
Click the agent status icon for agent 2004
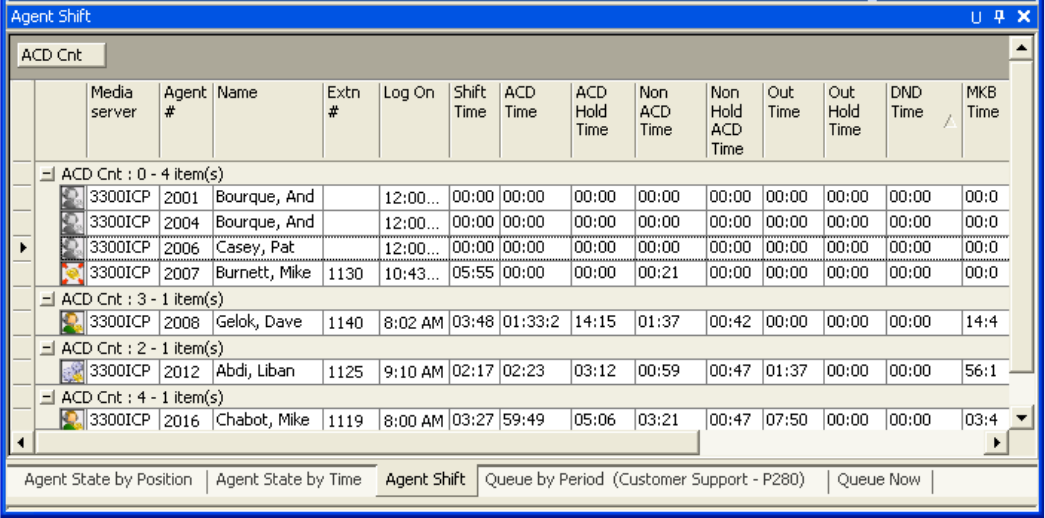pos(72,223)
